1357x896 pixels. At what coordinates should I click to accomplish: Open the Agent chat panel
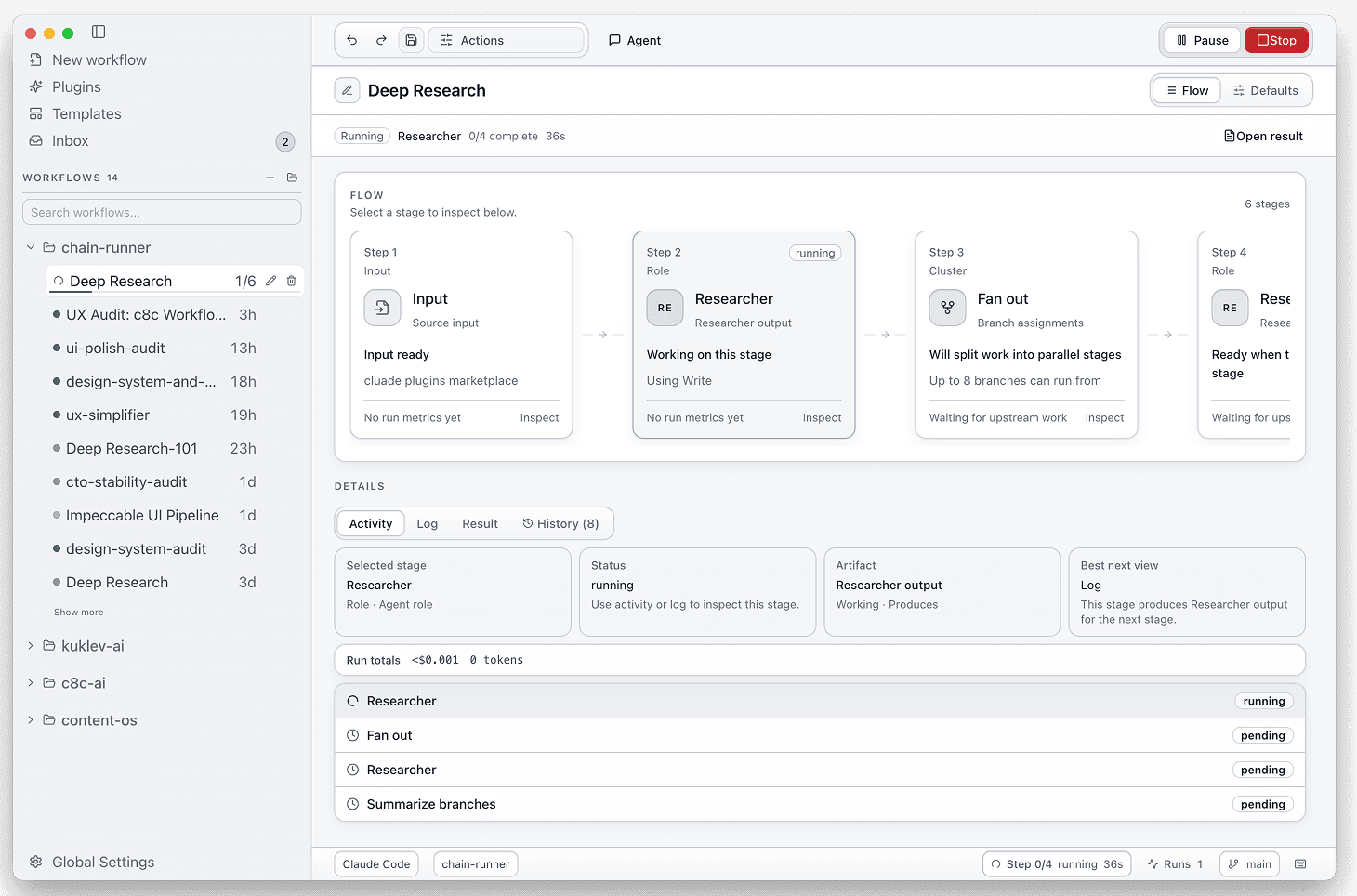point(634,40)
